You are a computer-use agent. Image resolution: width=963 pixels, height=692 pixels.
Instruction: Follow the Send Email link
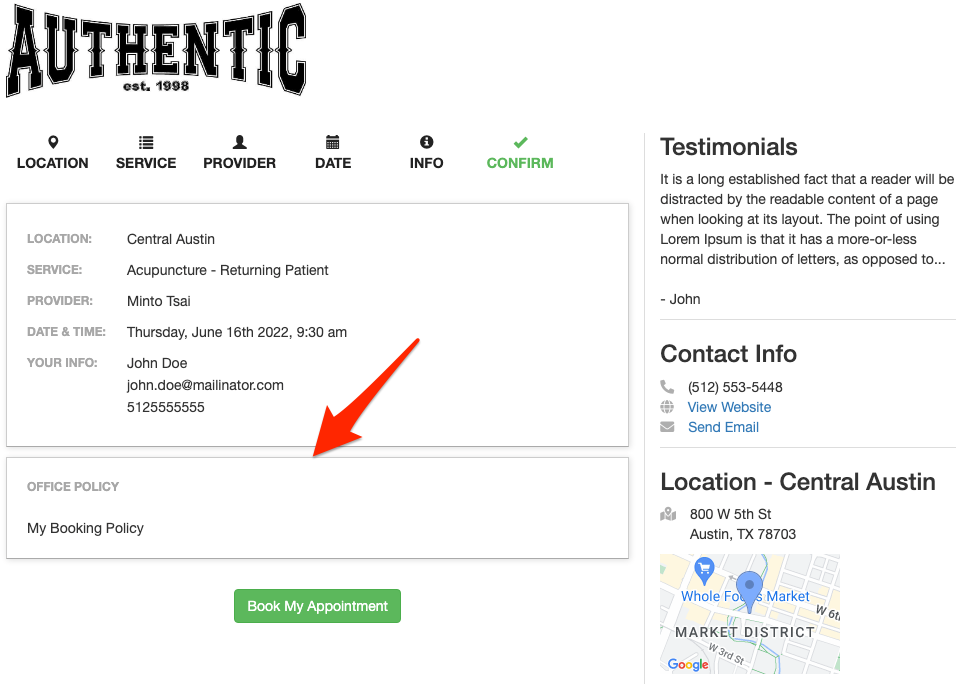pos(723,427)
